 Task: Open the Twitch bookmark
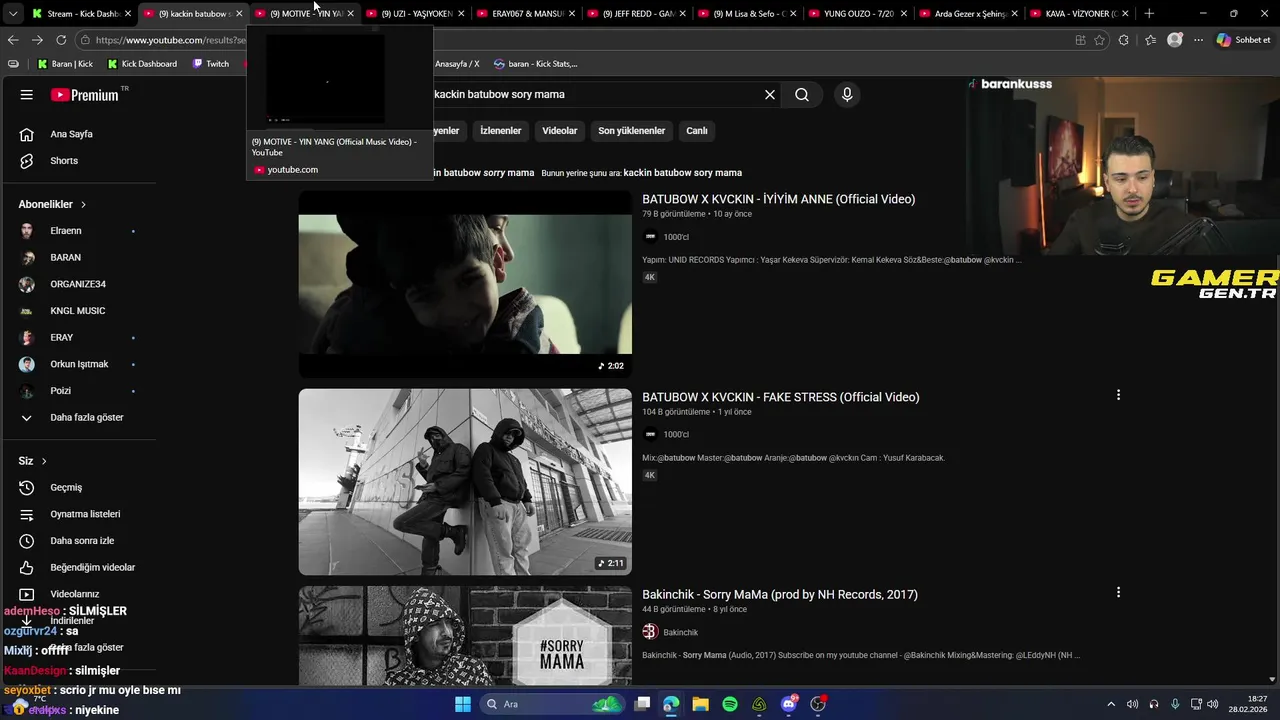211,64
